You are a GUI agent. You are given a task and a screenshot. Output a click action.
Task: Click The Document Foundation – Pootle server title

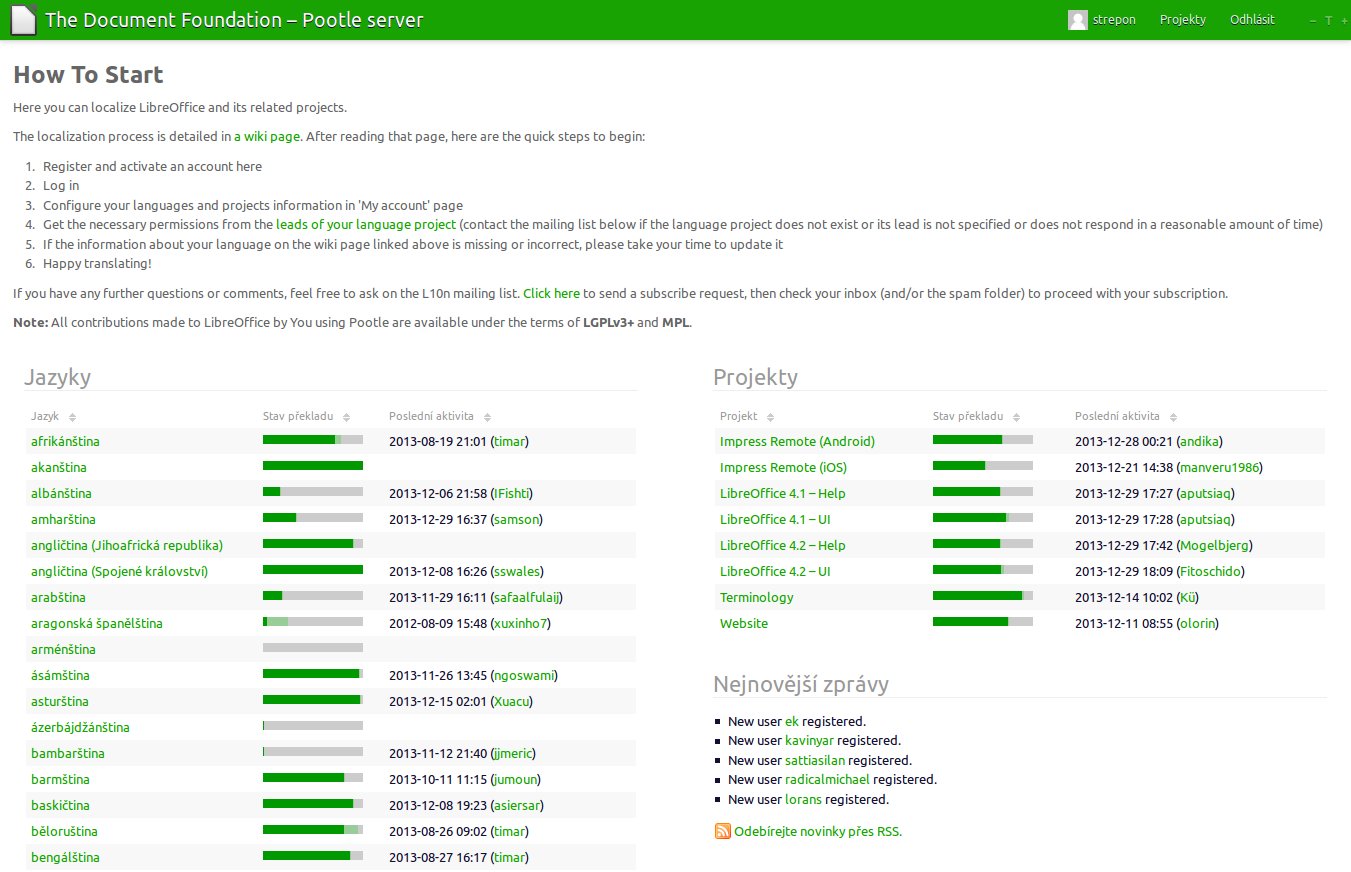point(234,20)
